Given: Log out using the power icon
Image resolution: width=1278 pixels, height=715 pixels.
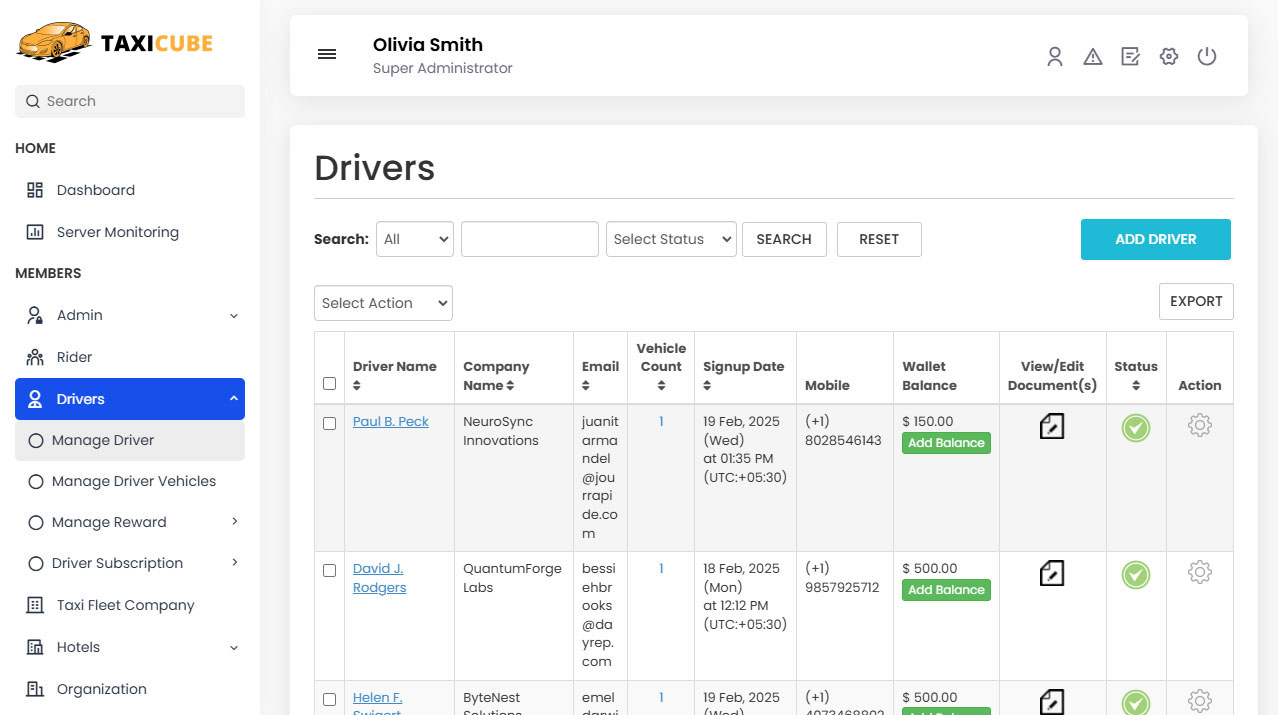Looking at the screenshot, I should tap(1207, 57).
